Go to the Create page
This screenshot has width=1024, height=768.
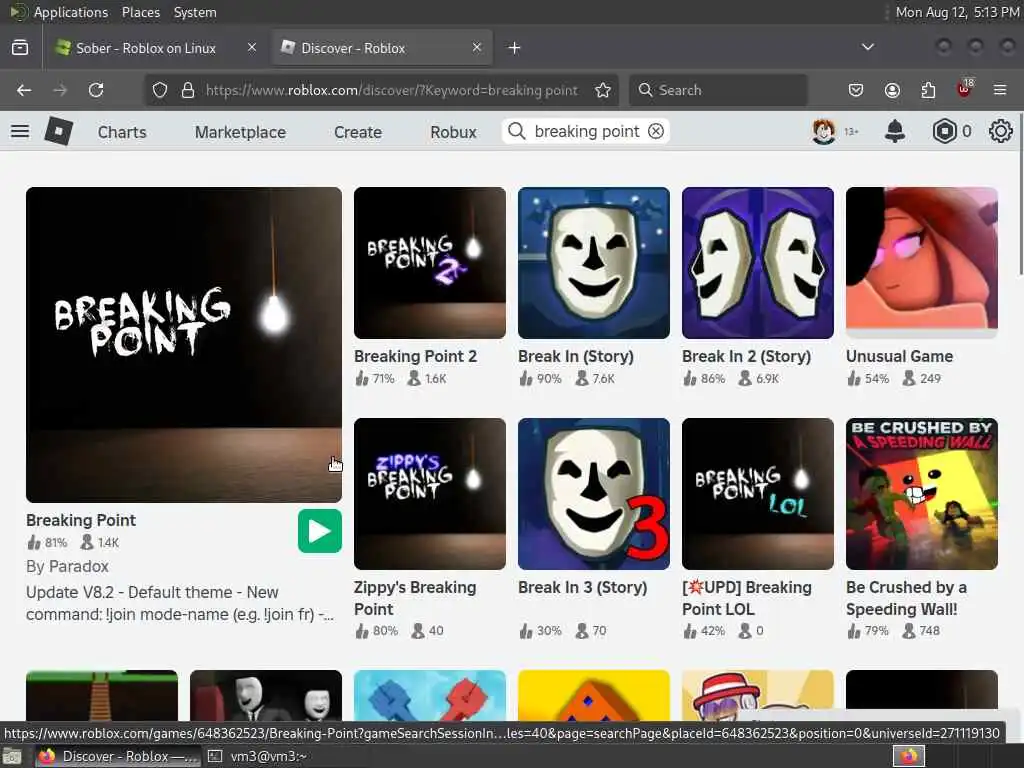click(x=358, y=132)
